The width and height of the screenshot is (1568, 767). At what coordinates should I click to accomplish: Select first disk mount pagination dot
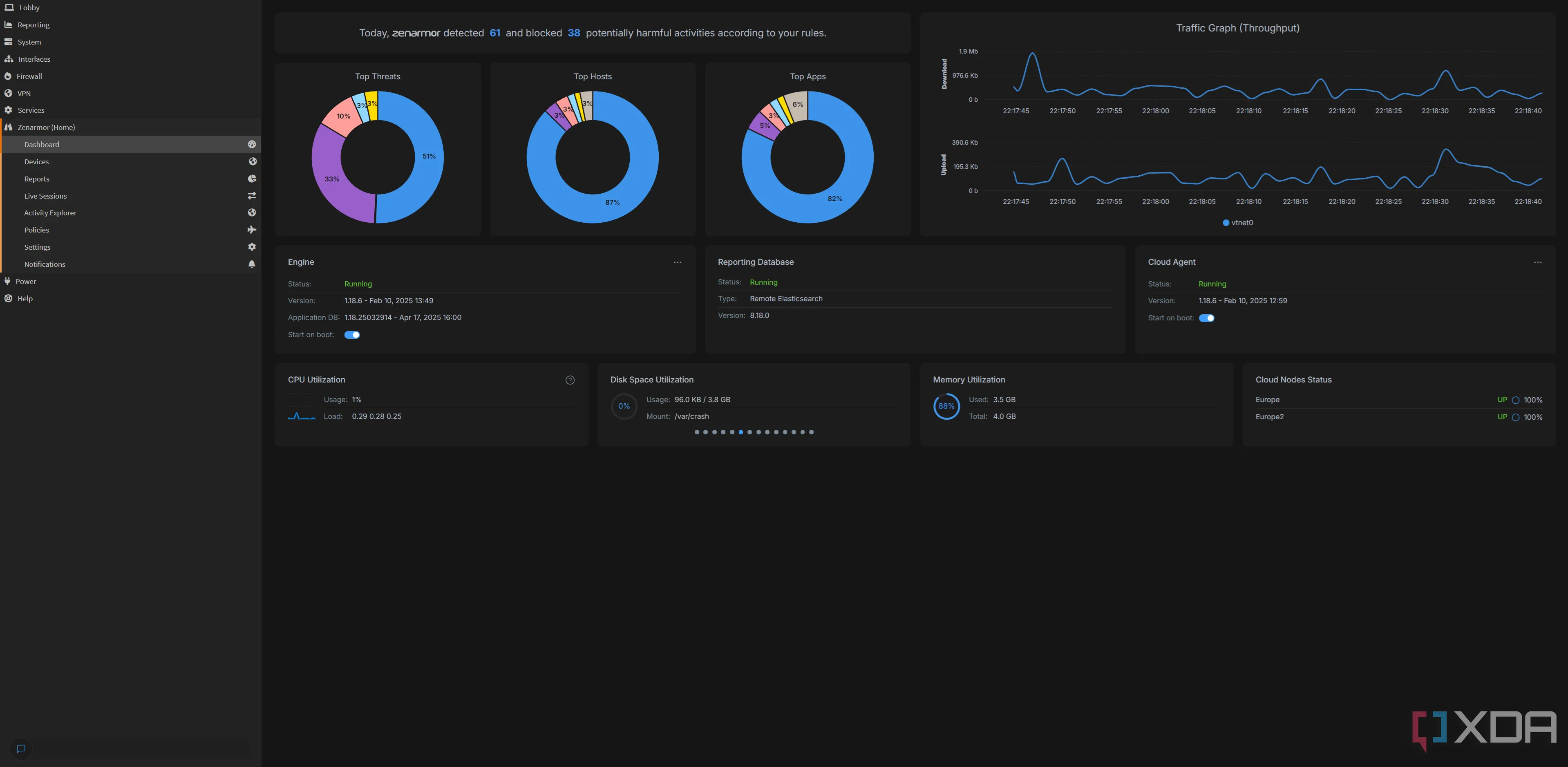click(x=696, y=432)
